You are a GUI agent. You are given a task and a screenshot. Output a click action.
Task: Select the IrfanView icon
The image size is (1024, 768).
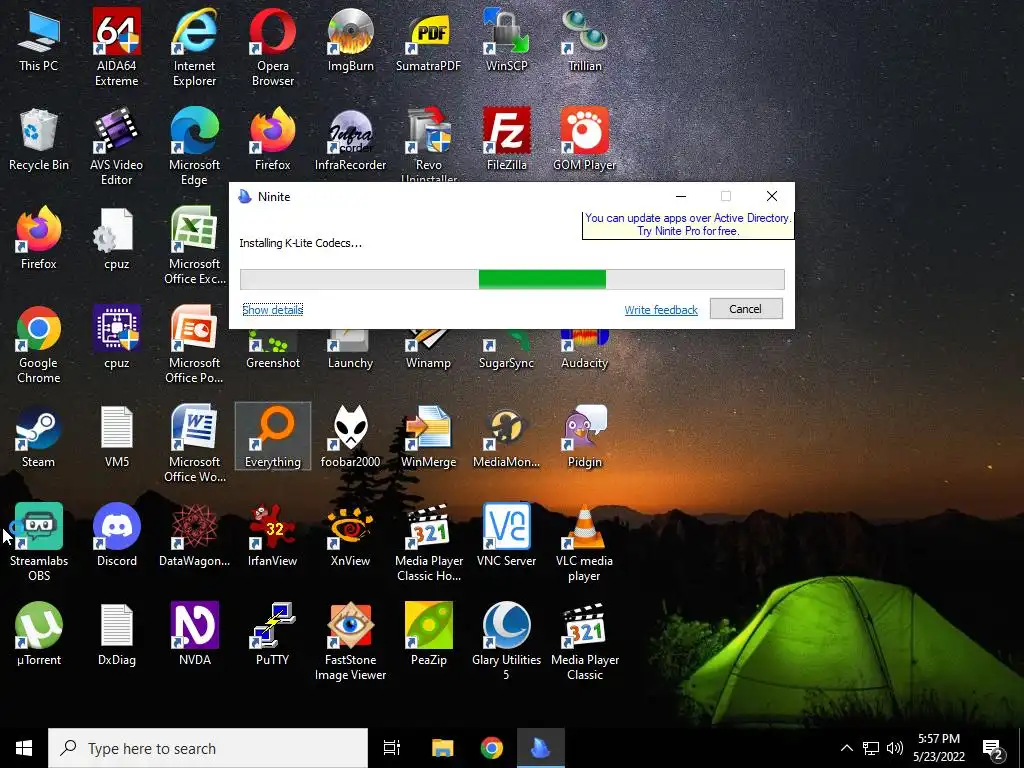(273, 536)
